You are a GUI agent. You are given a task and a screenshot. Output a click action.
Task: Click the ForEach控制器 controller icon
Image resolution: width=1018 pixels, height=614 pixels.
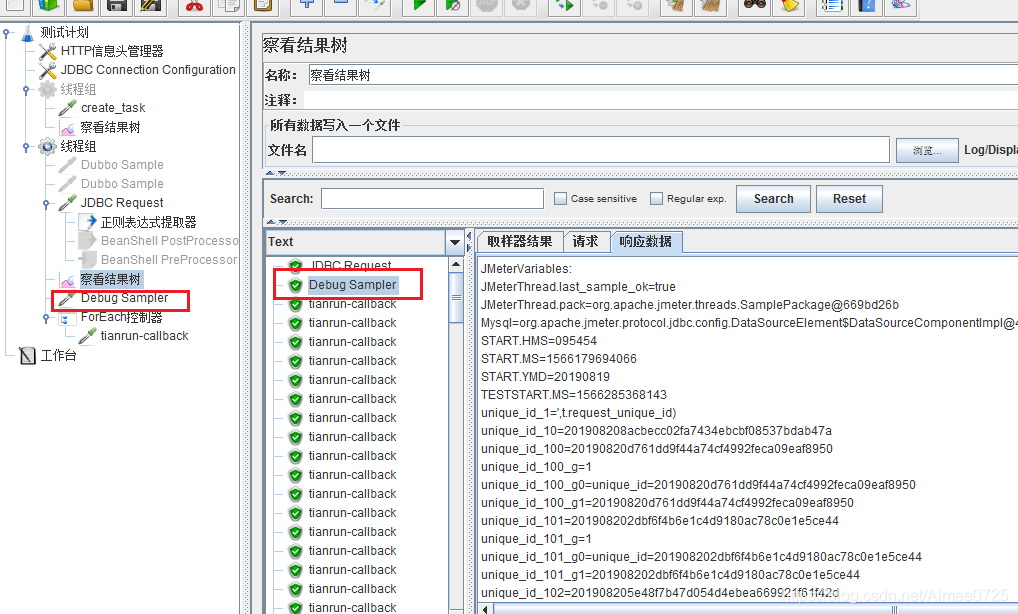tap(66, 318)
